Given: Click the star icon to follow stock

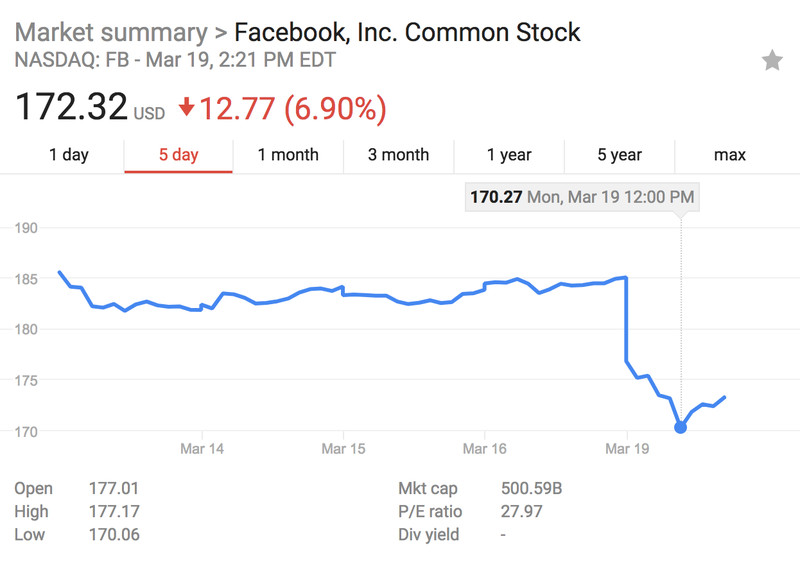Looking at the screenshot, I should click(x=772, y=61).
